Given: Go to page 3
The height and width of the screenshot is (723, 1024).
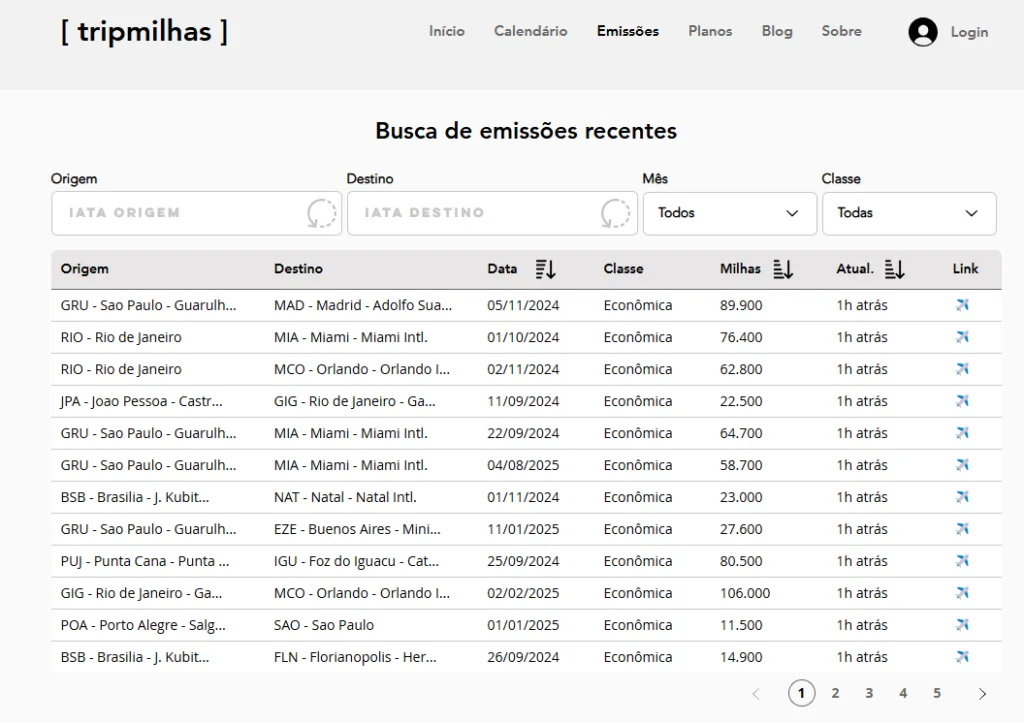Looking at the screenshot, I should (869, 693).
